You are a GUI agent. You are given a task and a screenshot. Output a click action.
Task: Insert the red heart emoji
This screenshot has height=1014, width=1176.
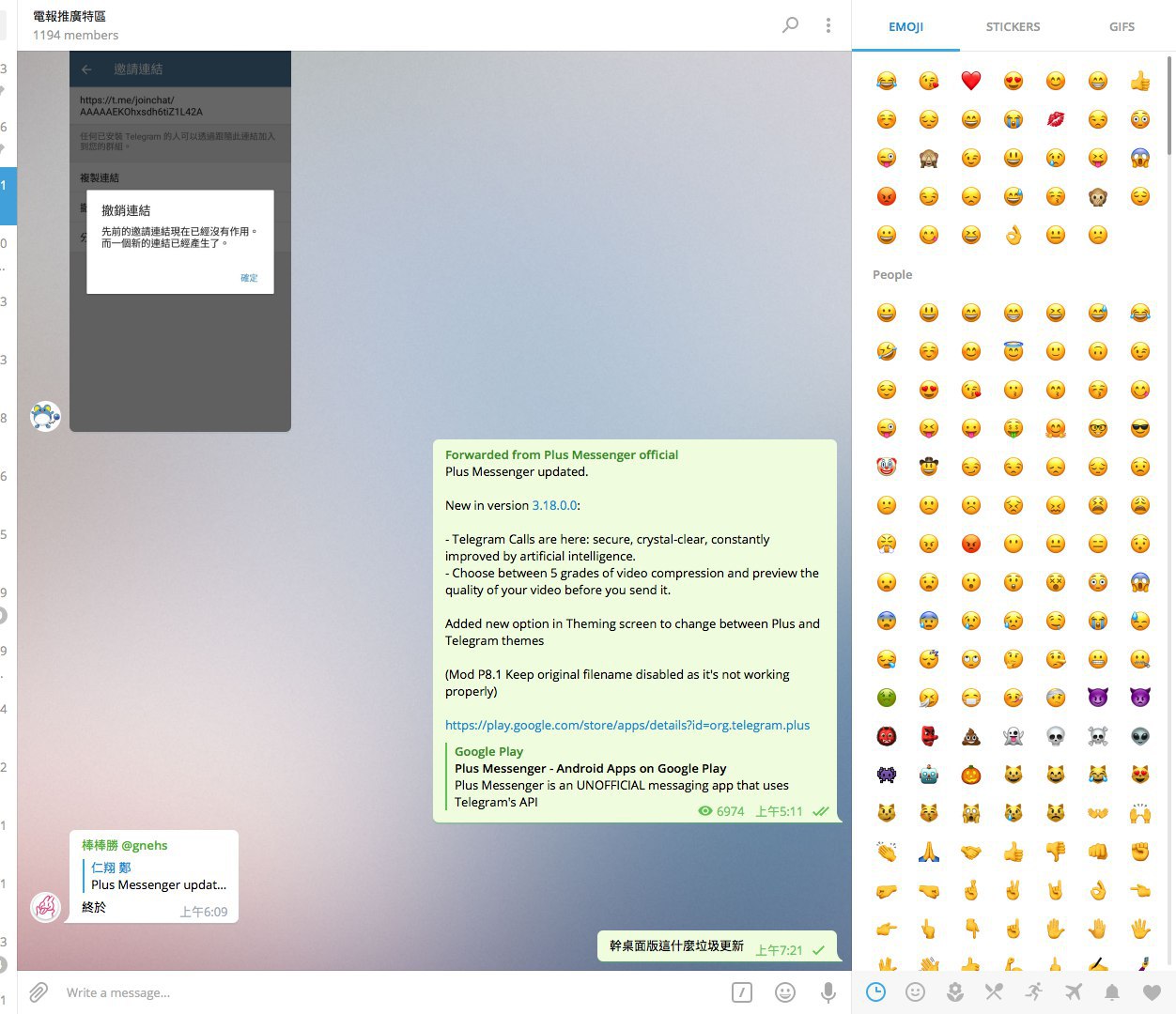click(971, 81)
